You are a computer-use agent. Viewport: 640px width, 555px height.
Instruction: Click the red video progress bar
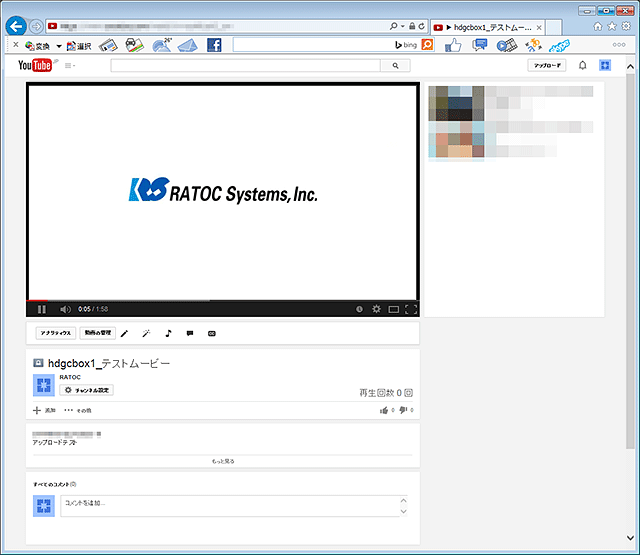(37, 301)
